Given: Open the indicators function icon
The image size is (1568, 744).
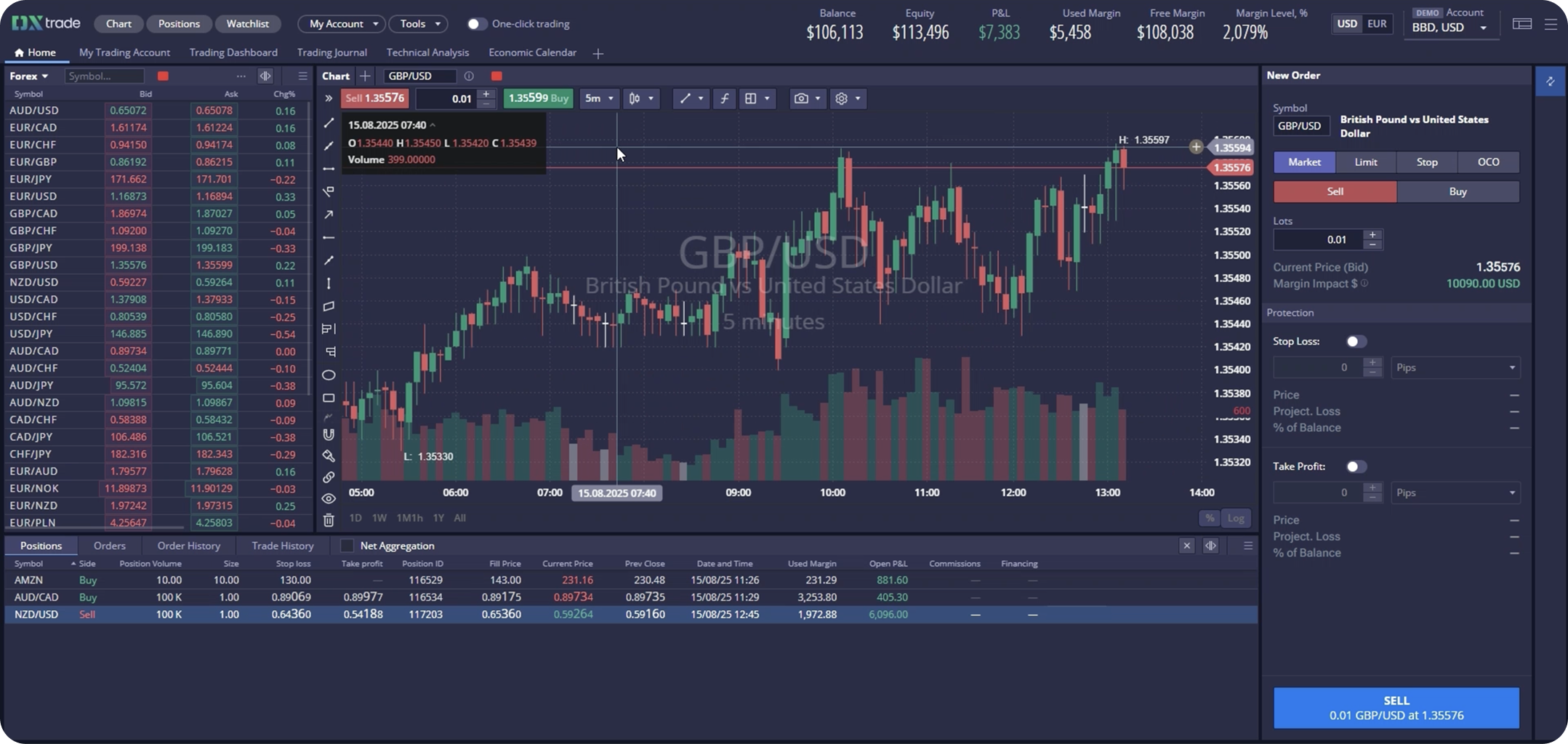Looking at the screenshot, I should pyautogui.click(x=724, y=99).
